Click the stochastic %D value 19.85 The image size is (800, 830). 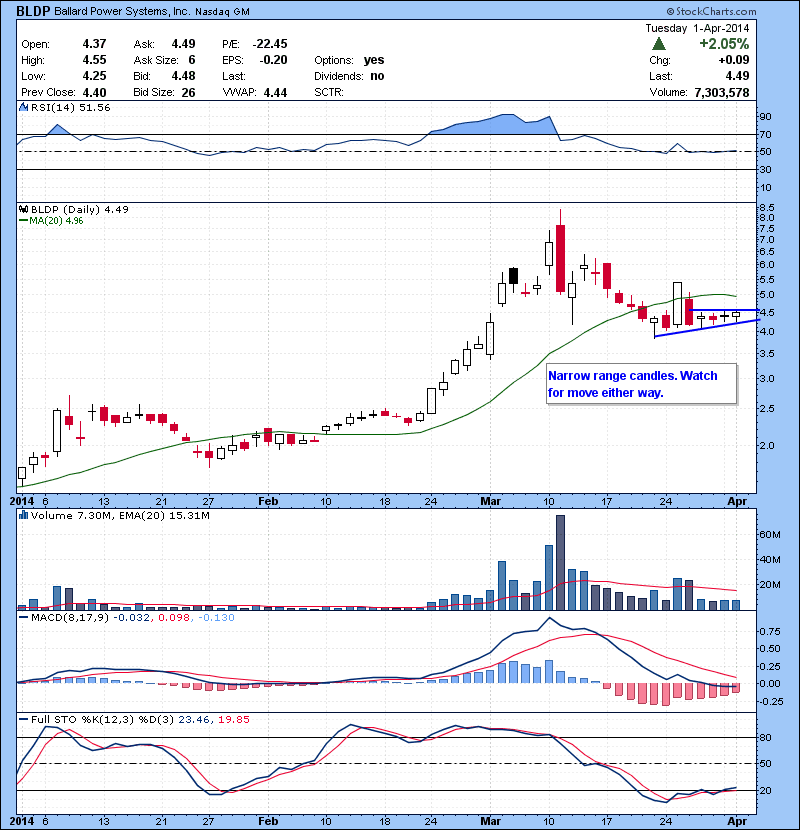coord(233,719)
